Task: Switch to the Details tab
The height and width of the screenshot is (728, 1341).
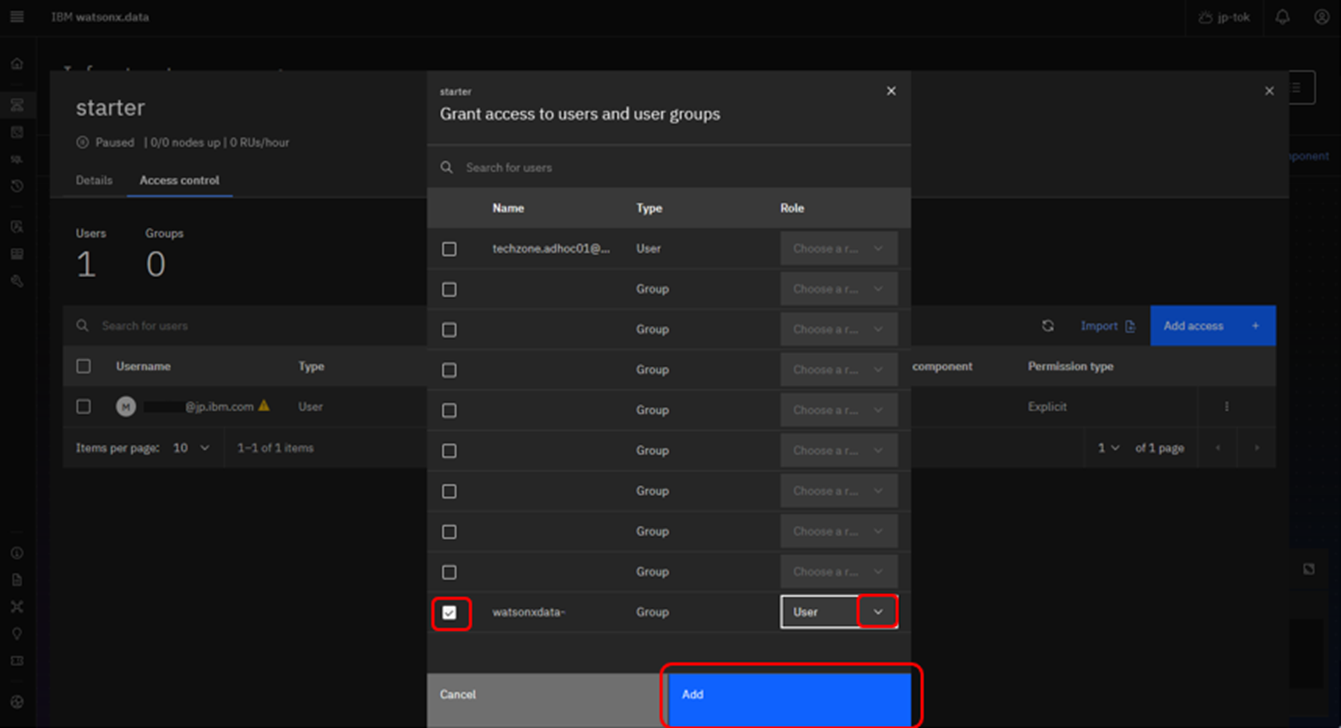Action: coord(94,180)
